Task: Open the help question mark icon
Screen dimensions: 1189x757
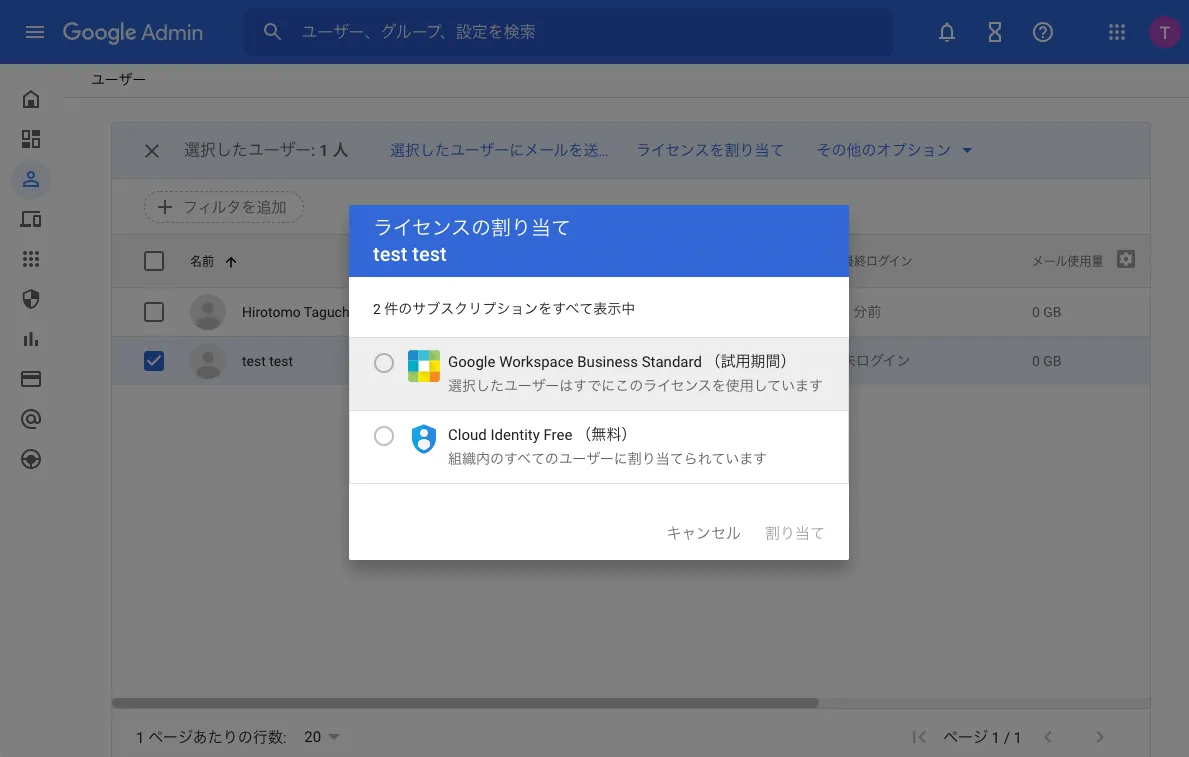Action: [x=1043, y=32]
